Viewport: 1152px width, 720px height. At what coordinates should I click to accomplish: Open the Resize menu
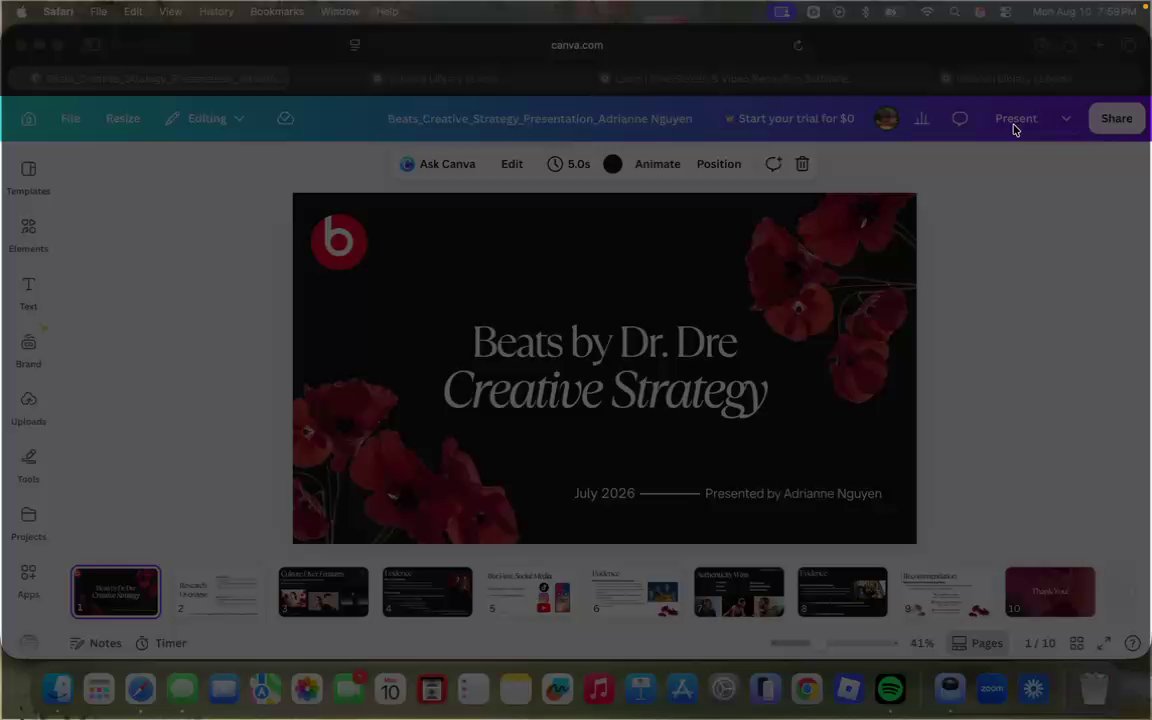tap(123, 118)
